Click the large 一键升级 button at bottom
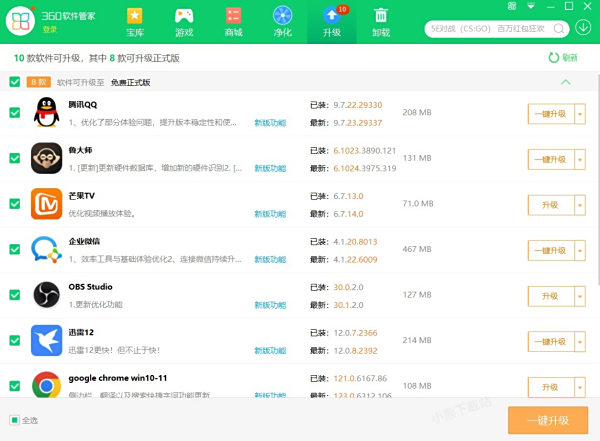Screen dimensions: 600x441 pos(548,420)
